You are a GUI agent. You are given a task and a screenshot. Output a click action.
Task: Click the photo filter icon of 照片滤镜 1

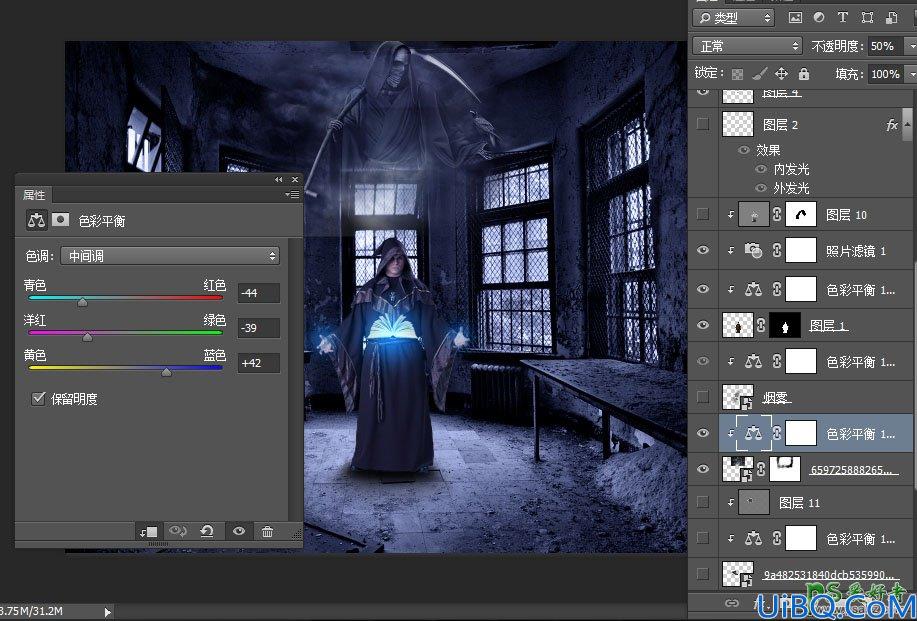click(753, 251)
